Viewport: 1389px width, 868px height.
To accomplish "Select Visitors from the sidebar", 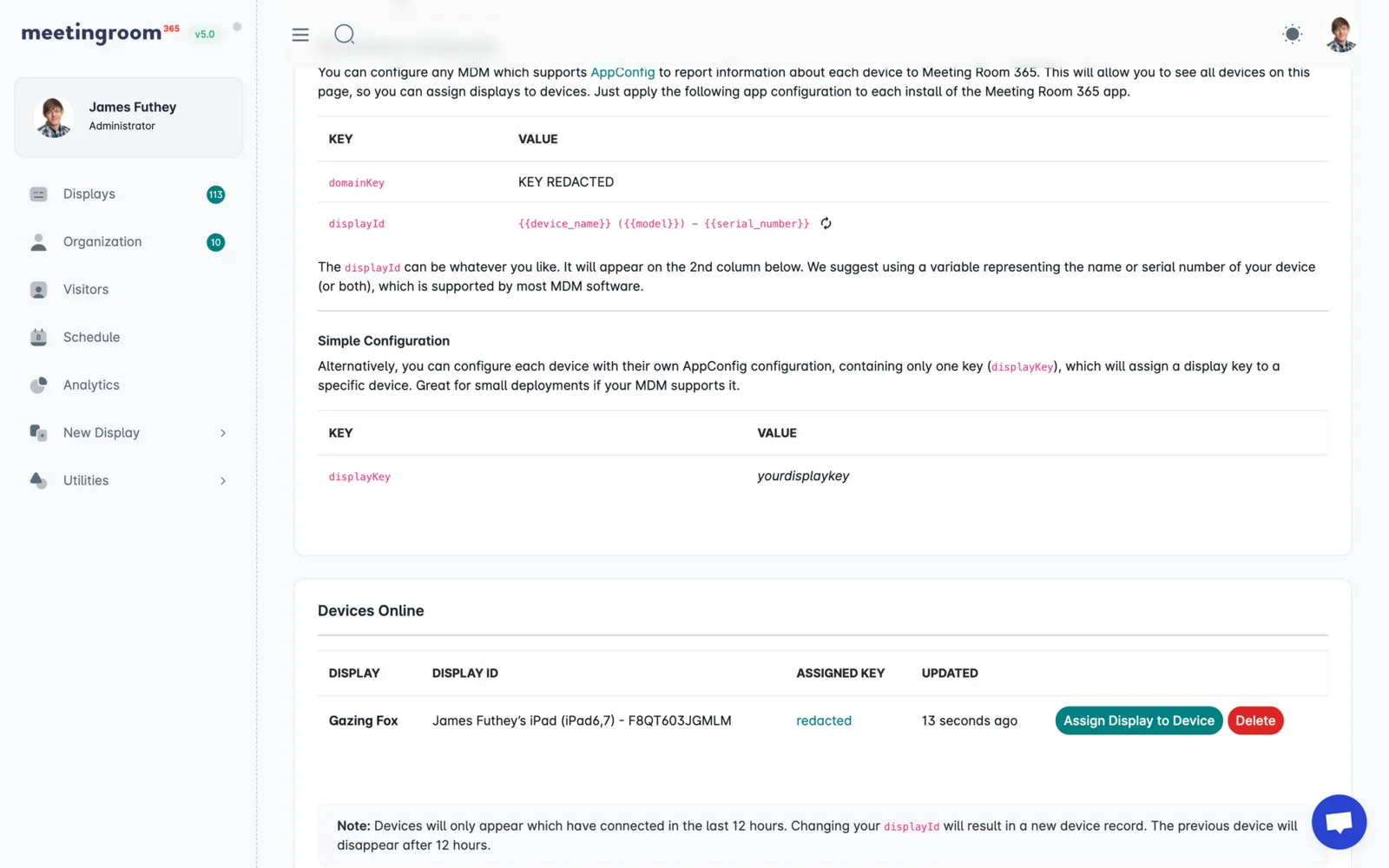I will (x=128, y=290).
